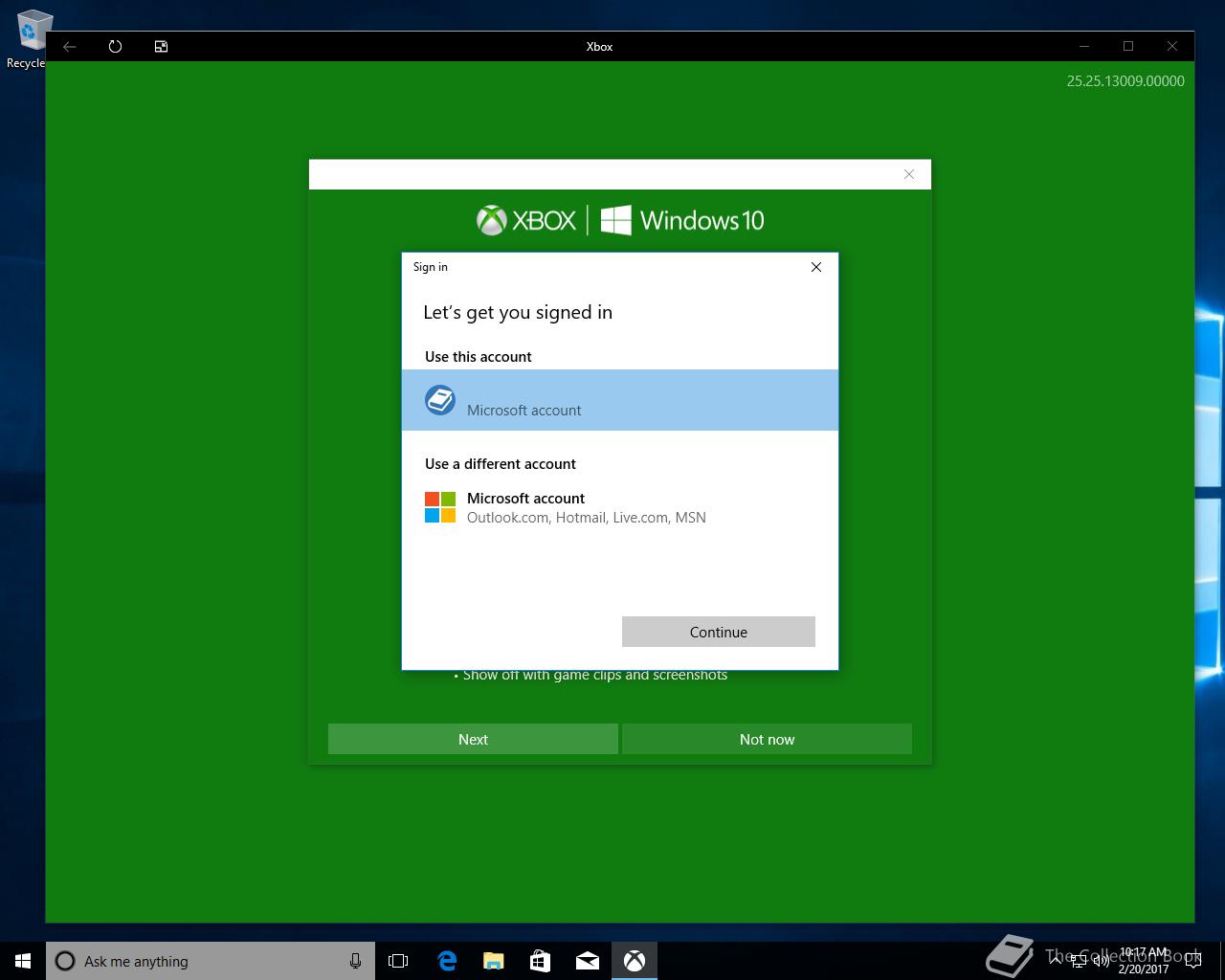Click the Microsoft four-color logo icon
Image resolution: width=1225 pixels, height=980 pixels.
tap(440, 507)
